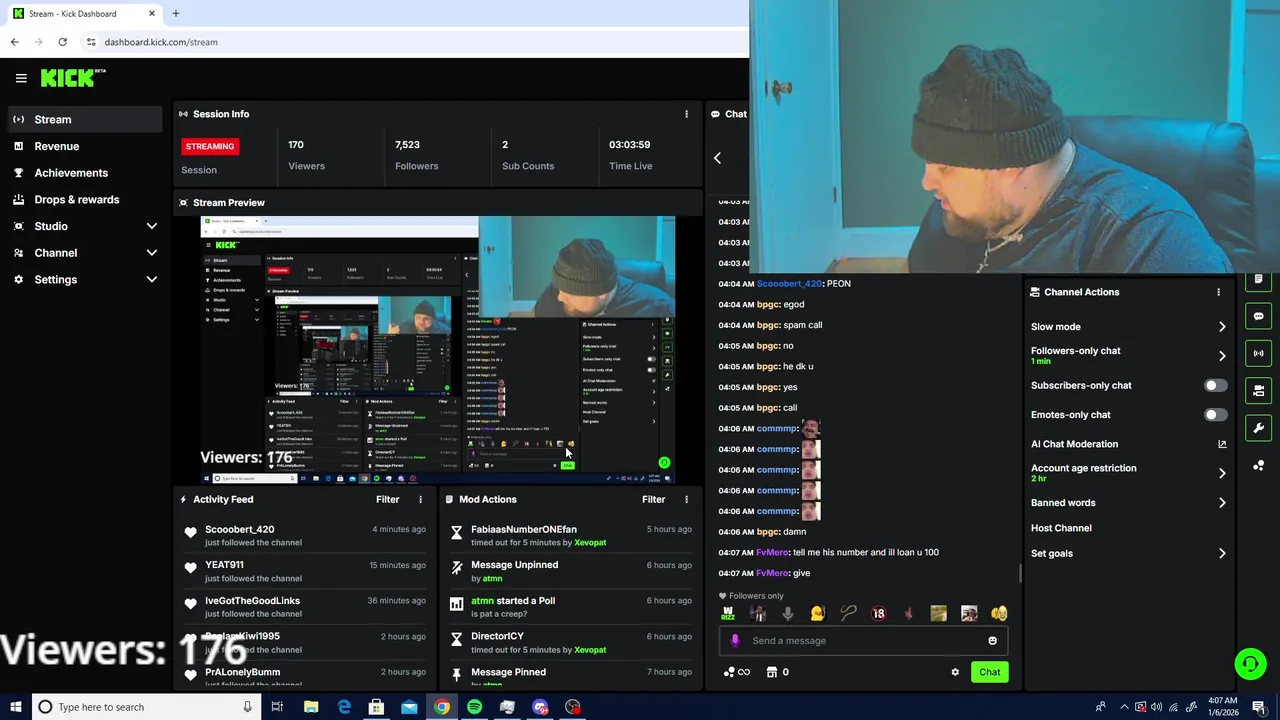The height and width of the screenshot is (720, 1280).
Task: Click the Message Pinned mod action row
Action: [x=570, y=676]
